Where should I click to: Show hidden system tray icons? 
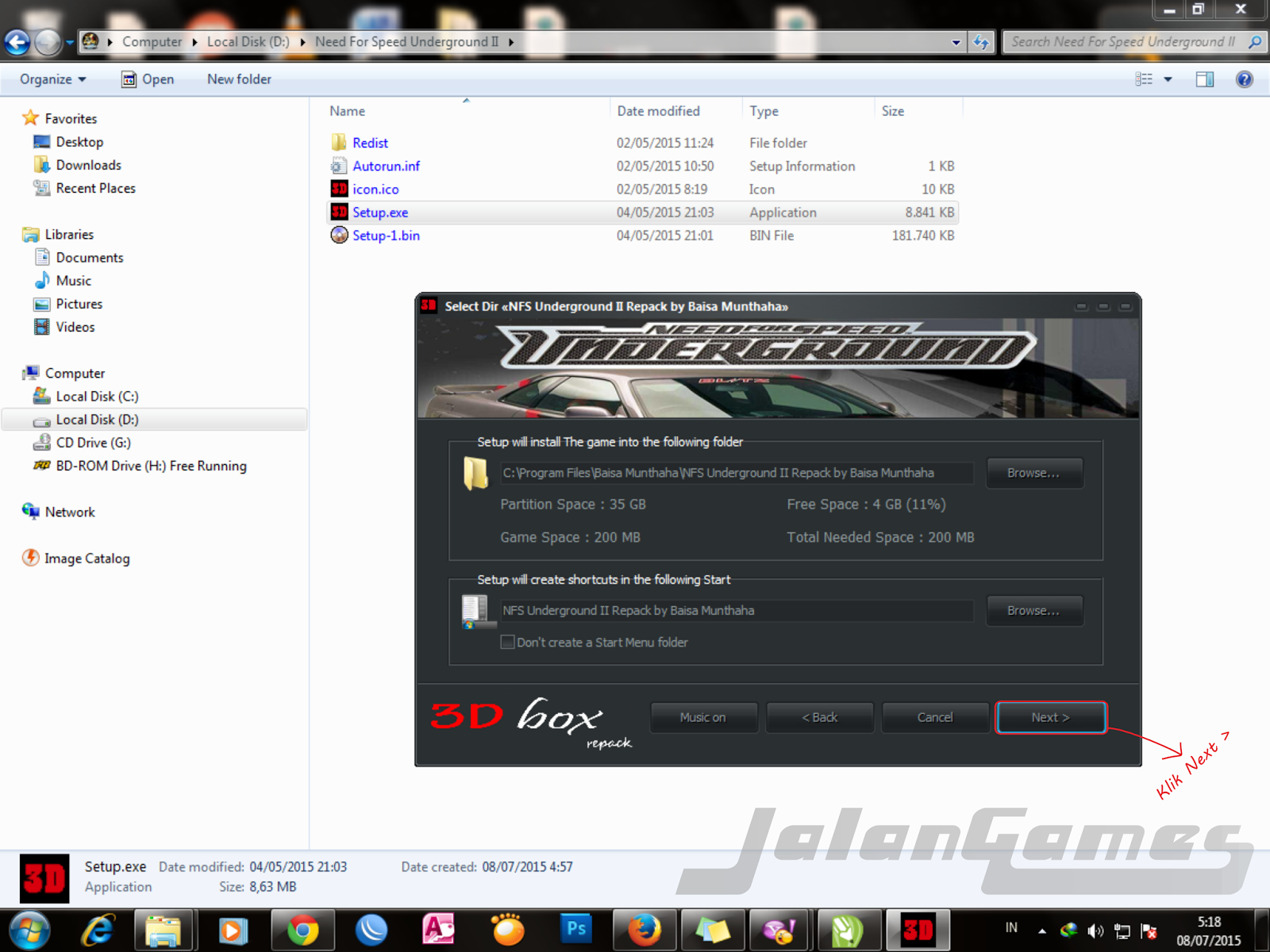1041,931
